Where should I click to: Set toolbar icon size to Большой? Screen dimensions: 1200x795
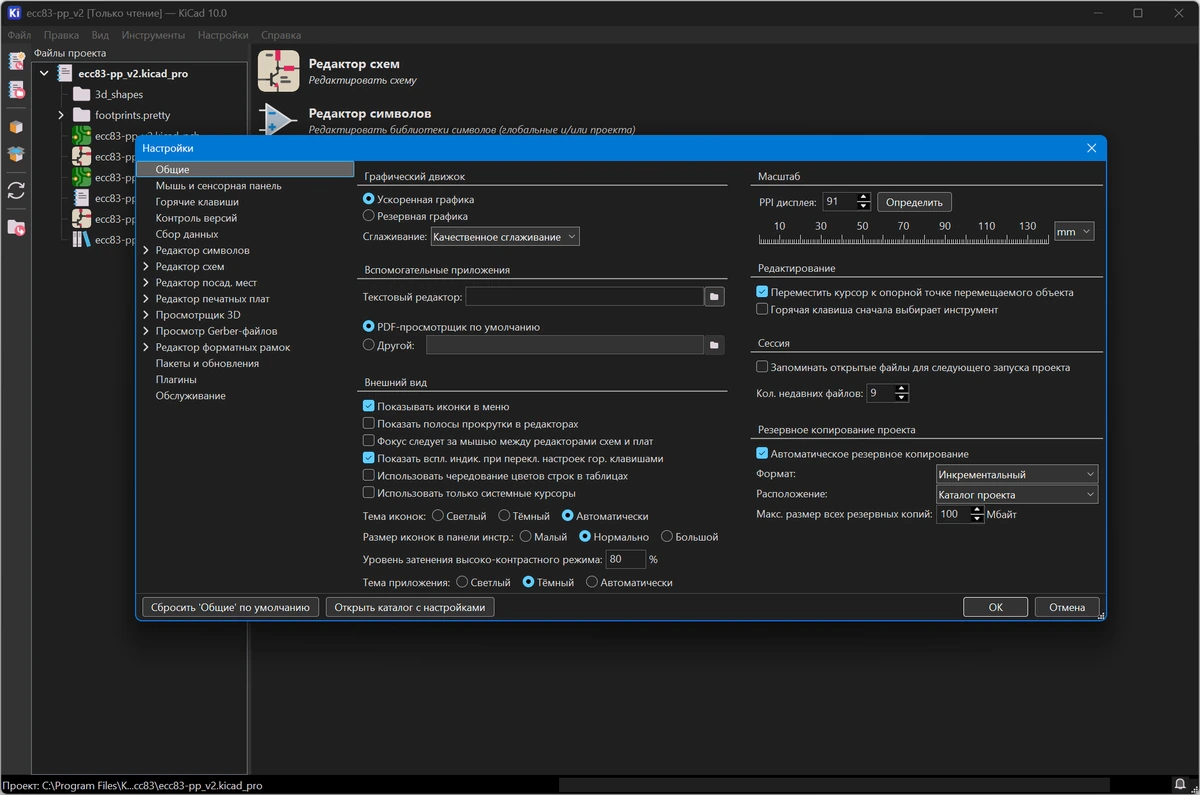(667, 537)
